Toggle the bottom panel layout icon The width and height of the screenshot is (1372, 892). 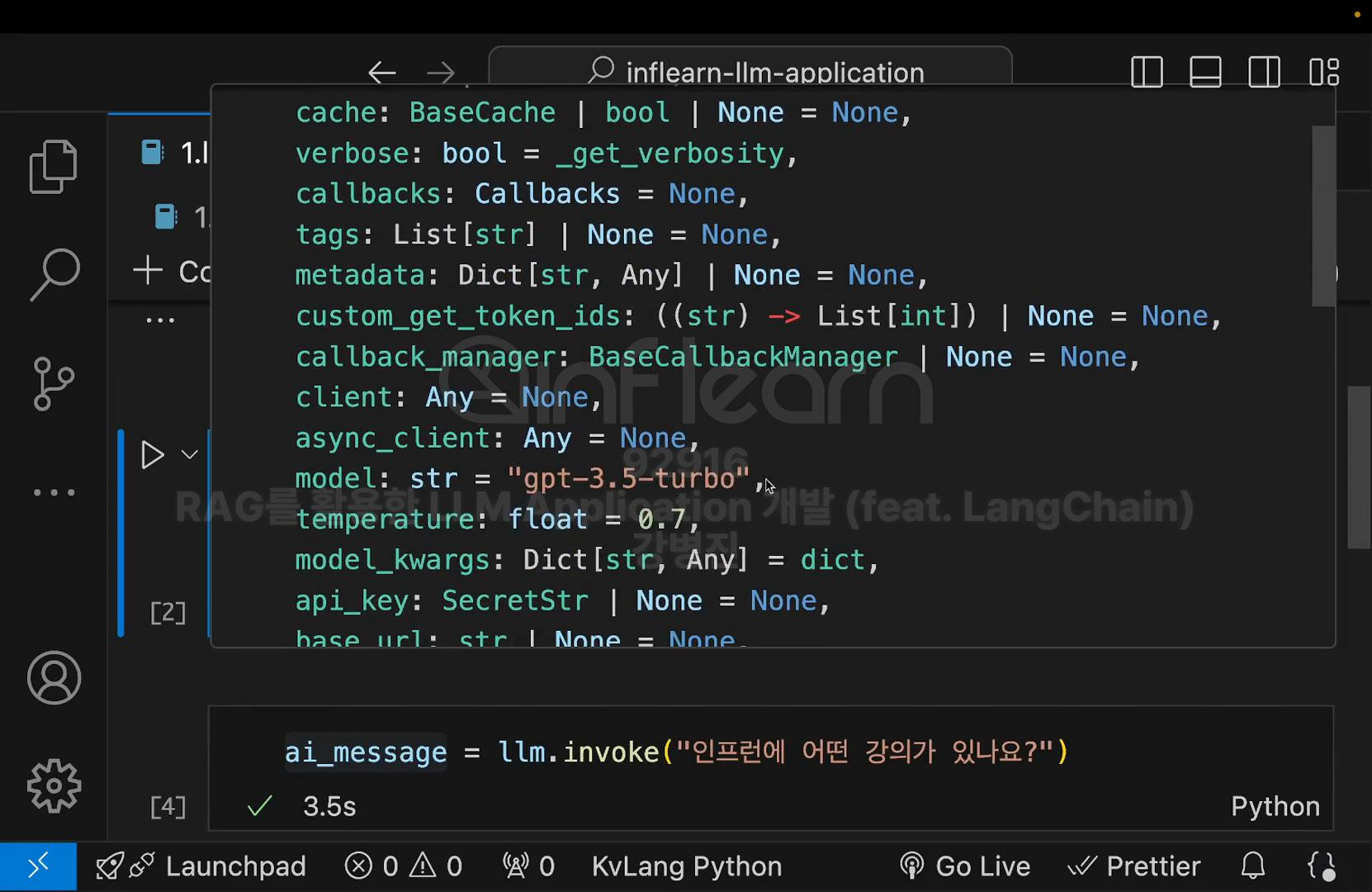pyautogui.click(x=1205, y=72)
